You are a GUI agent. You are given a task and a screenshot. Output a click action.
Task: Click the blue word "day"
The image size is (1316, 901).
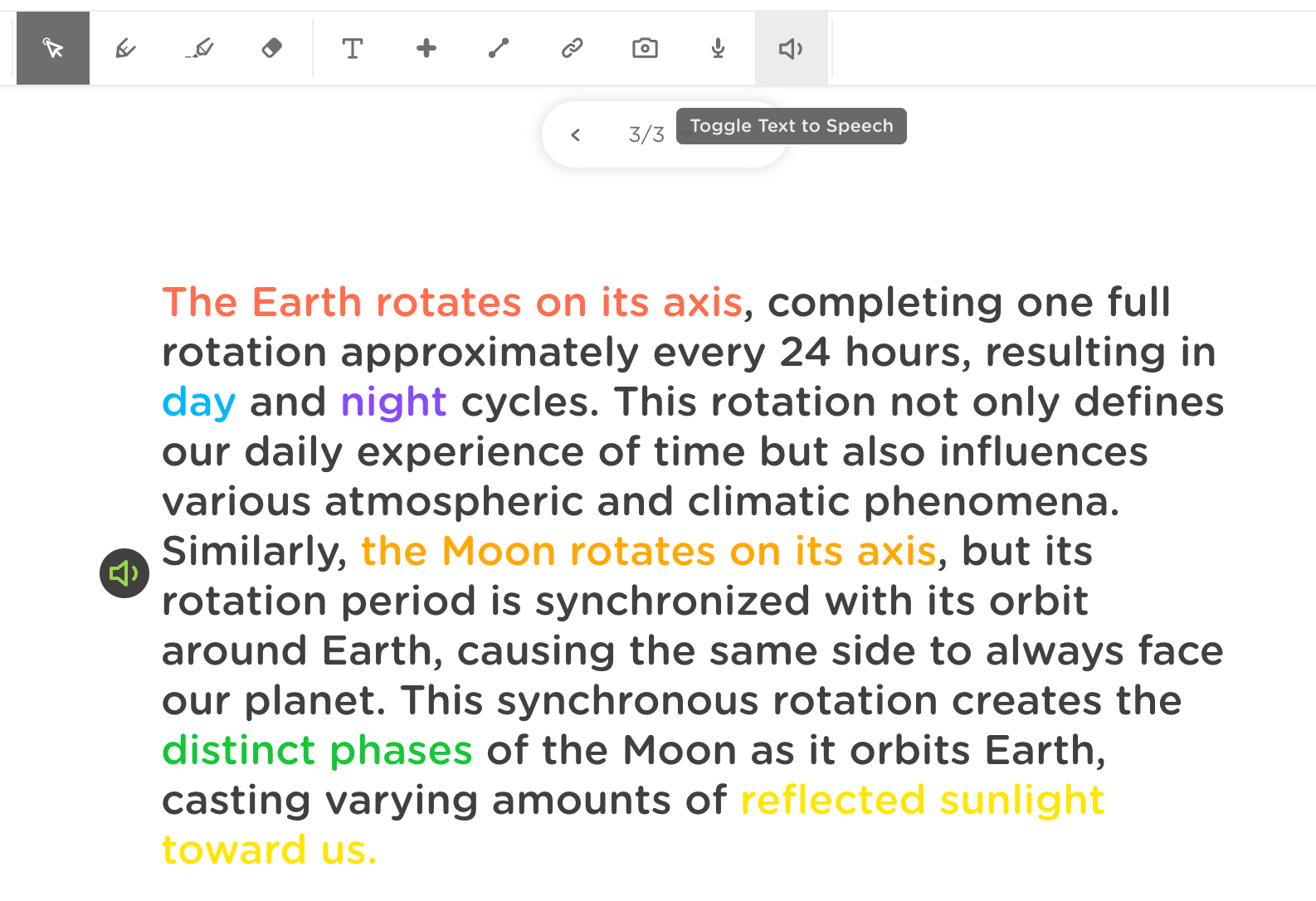[x=199, y=402]
